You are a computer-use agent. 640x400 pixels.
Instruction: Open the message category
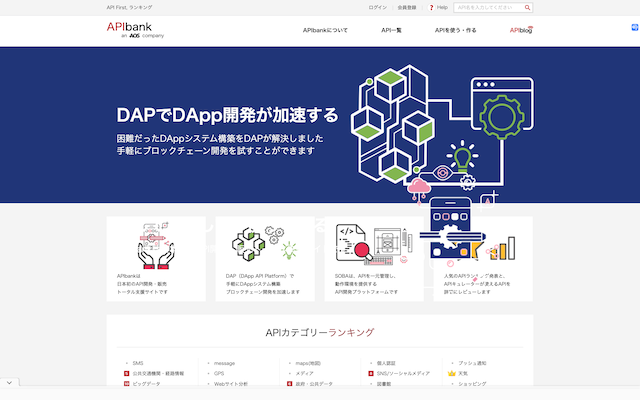[x=224, y=363]
